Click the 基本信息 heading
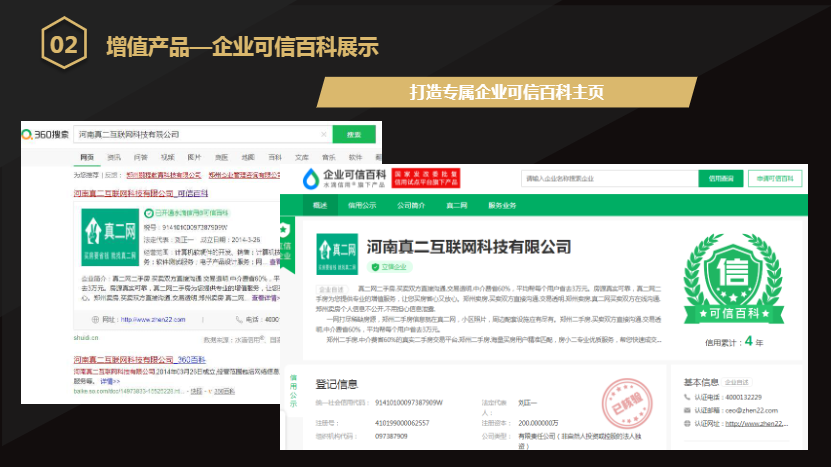The width and height of the screenshot is (831, 467). tap(701, 382)
